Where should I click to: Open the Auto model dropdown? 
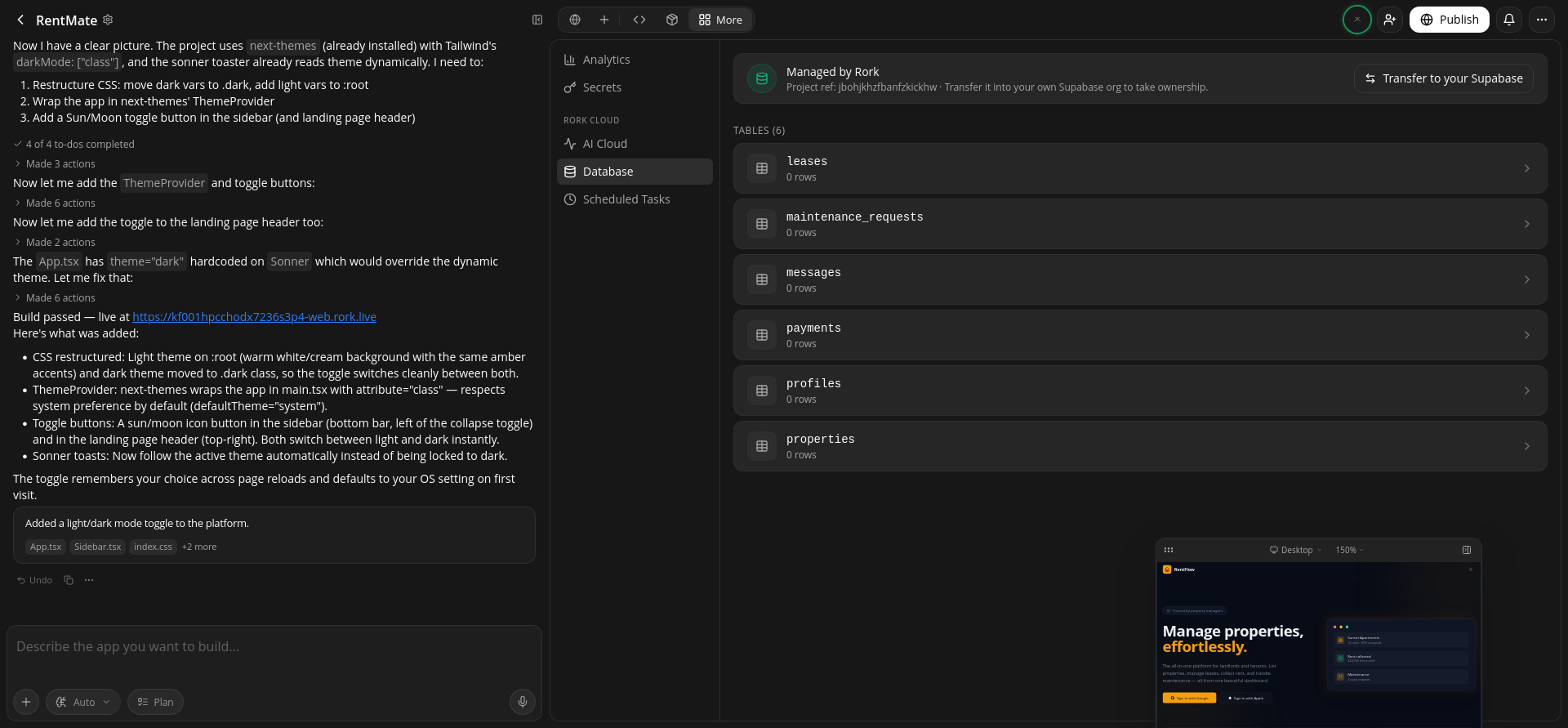(83, 702)
